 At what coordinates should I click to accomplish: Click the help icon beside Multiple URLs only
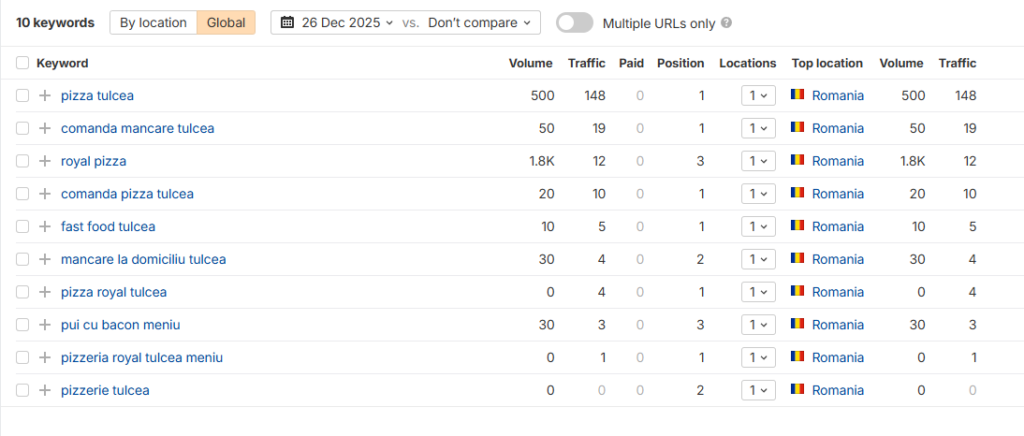(726, 23)
